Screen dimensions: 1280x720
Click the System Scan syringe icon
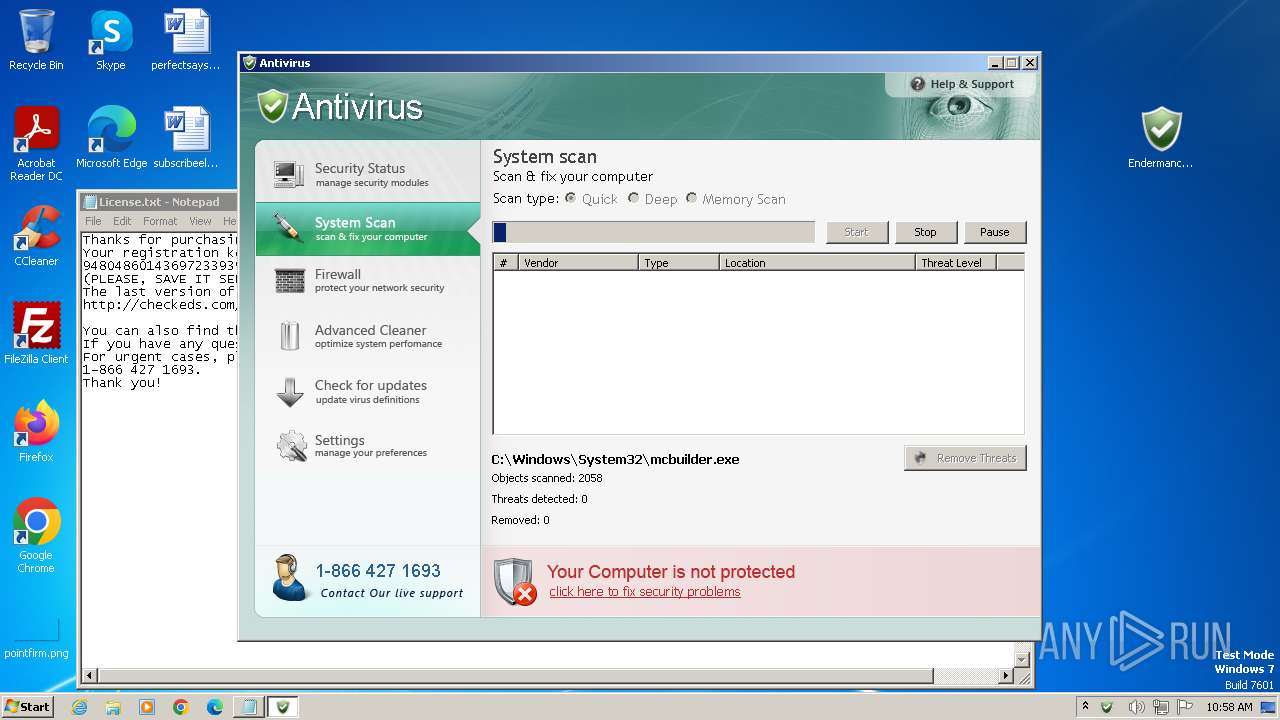289,228
